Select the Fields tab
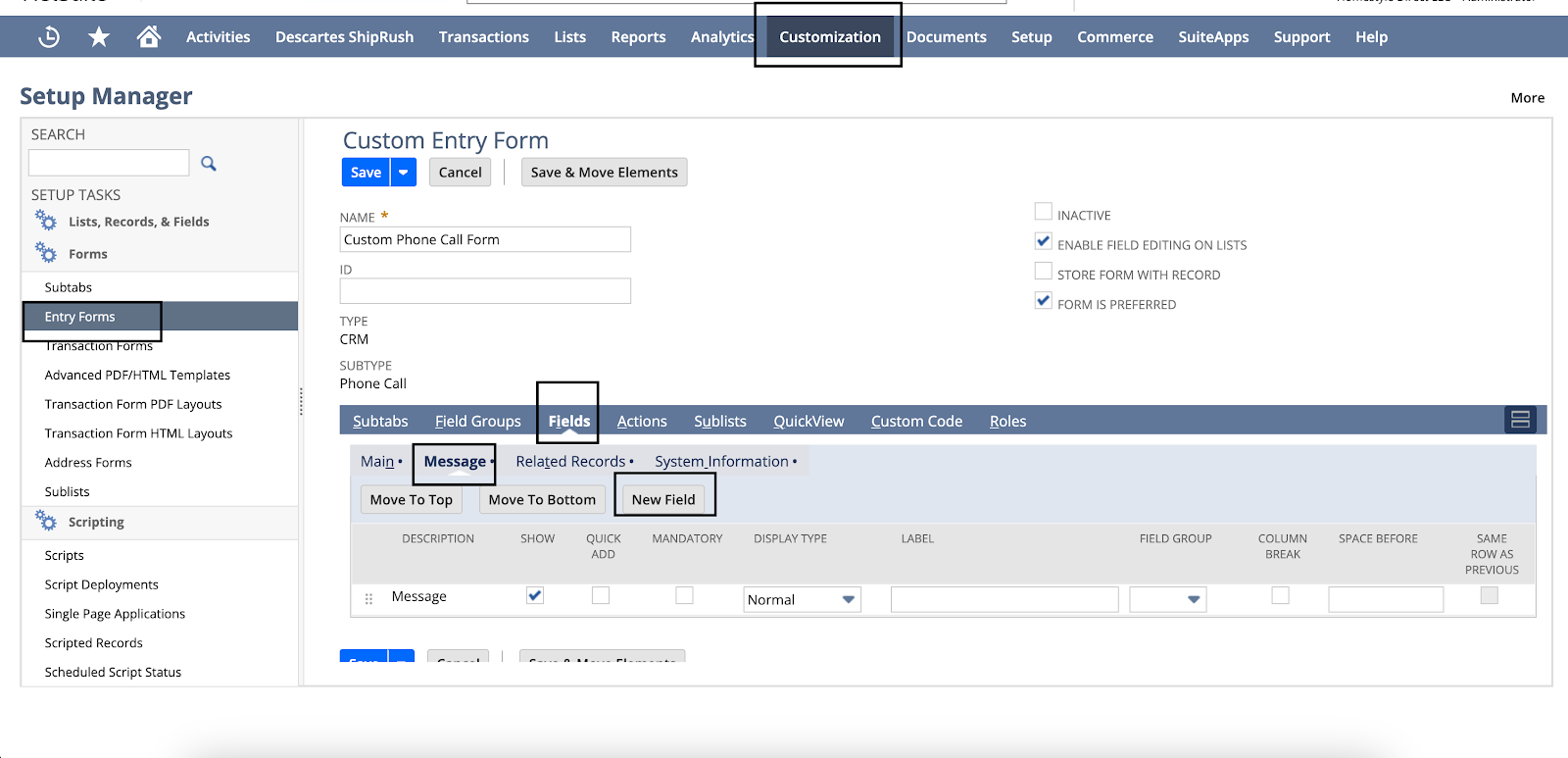The width and height of the screenshot is (1568, 758). click(x=569, y=421)
